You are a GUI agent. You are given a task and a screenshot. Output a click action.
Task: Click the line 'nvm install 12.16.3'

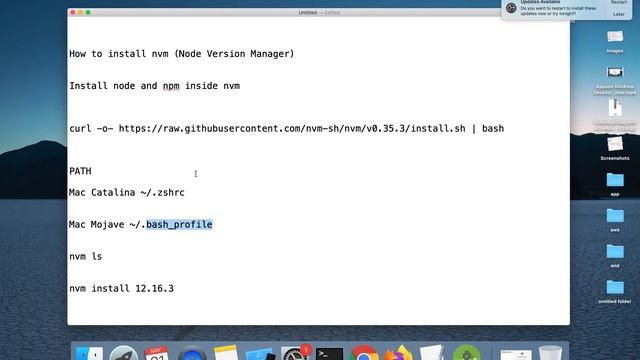click(x=122, y=289)
